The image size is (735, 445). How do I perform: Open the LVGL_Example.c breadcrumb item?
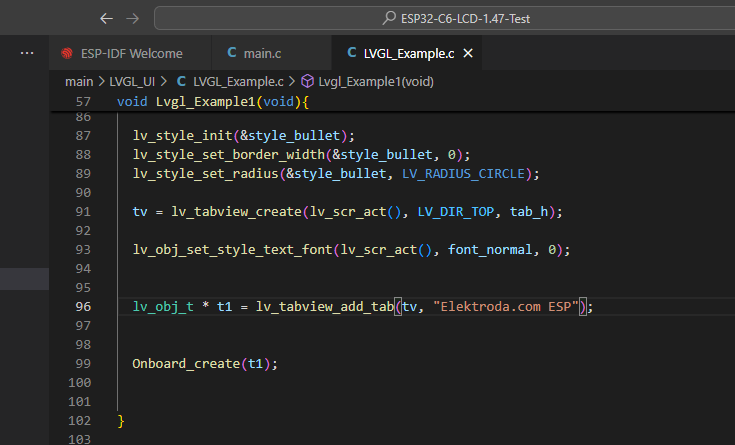238,82
